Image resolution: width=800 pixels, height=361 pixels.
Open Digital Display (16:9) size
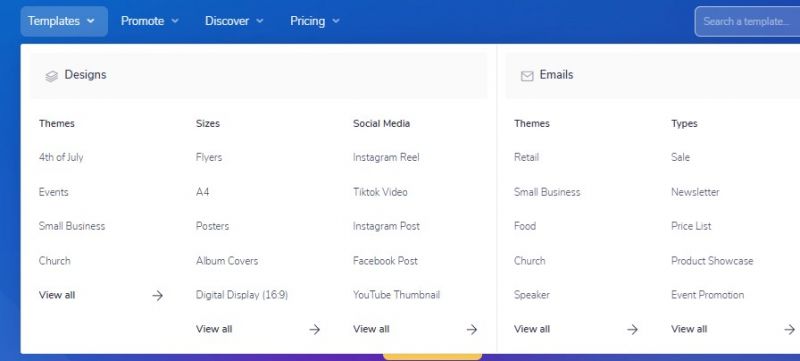click(242, 295)
